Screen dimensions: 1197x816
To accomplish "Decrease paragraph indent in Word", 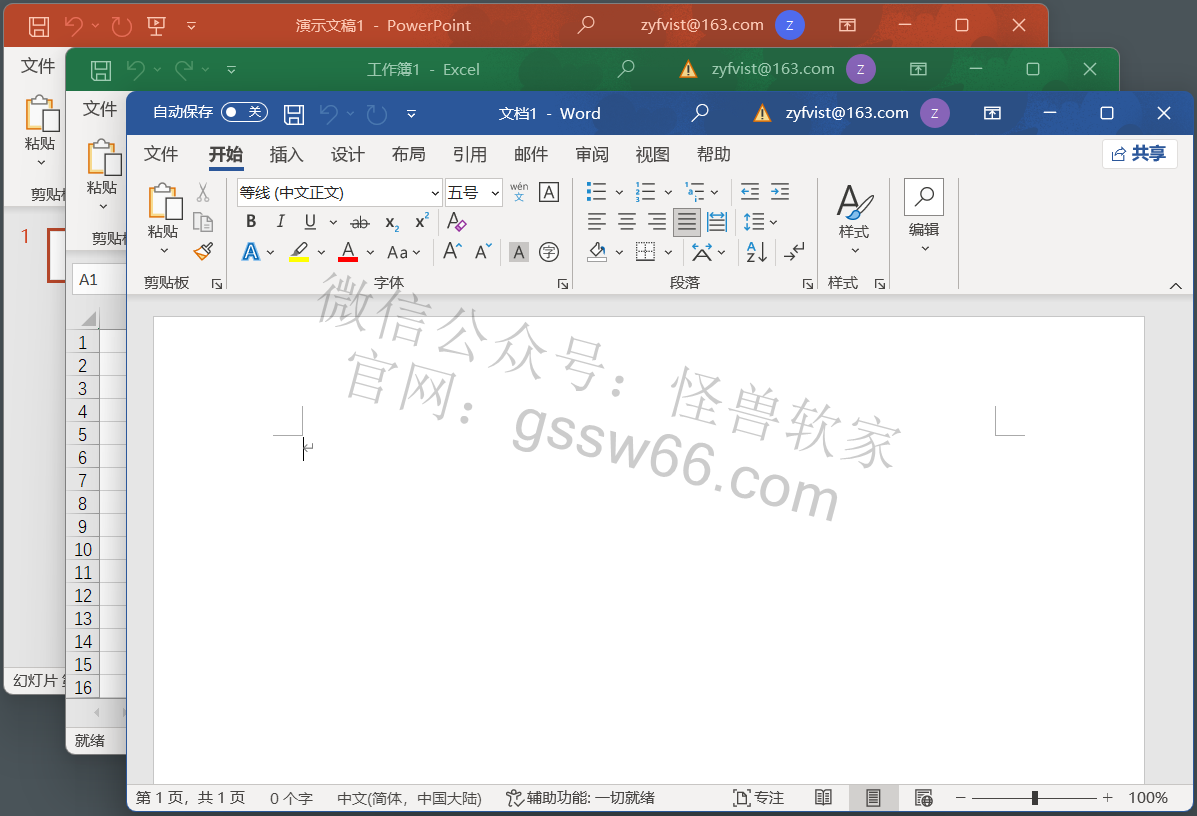I will 750,192.
